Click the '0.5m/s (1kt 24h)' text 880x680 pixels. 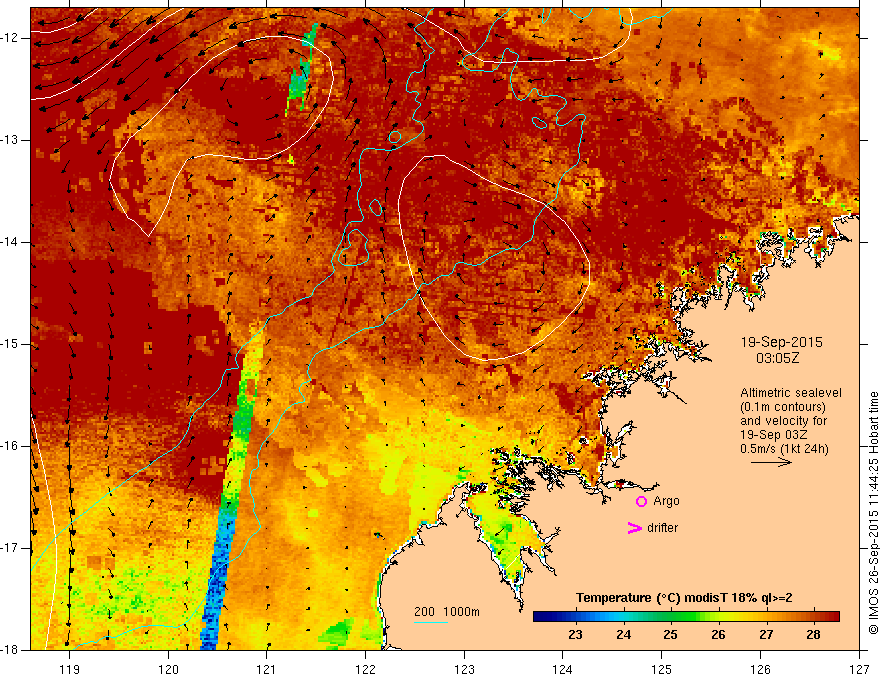click(784, 449)
